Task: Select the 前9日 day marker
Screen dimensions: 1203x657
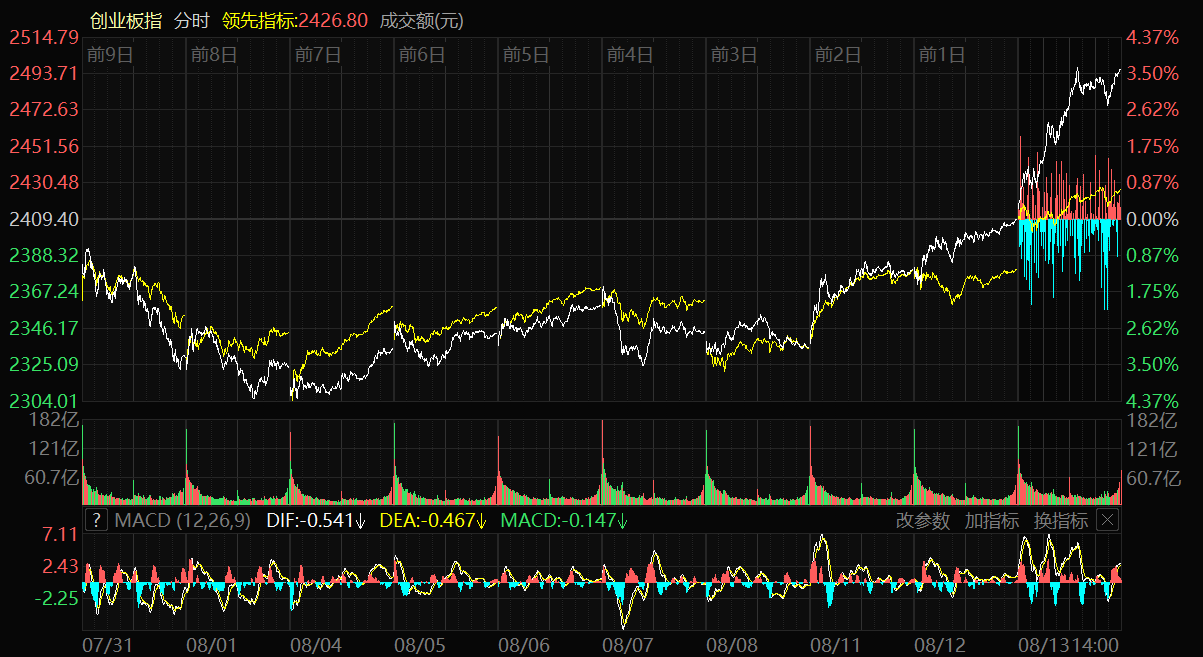Action: pos(110,55)
